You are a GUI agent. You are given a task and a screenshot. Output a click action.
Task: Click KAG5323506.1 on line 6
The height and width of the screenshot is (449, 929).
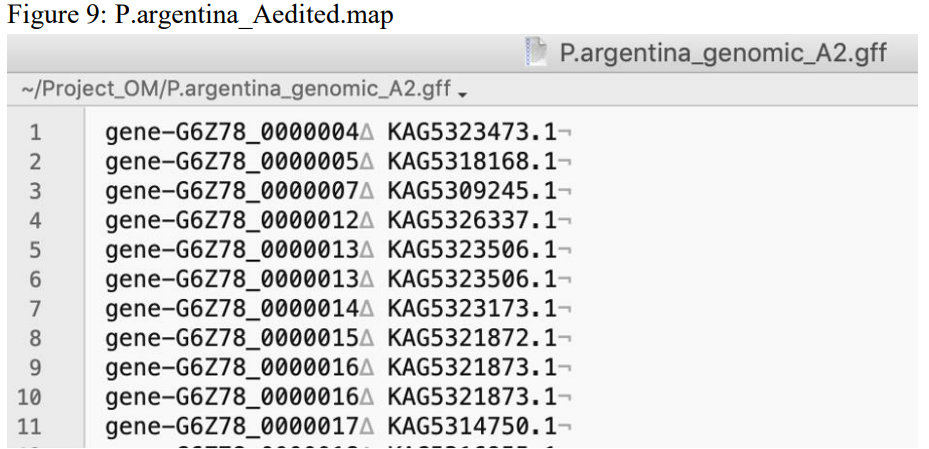tap(472, 279)
